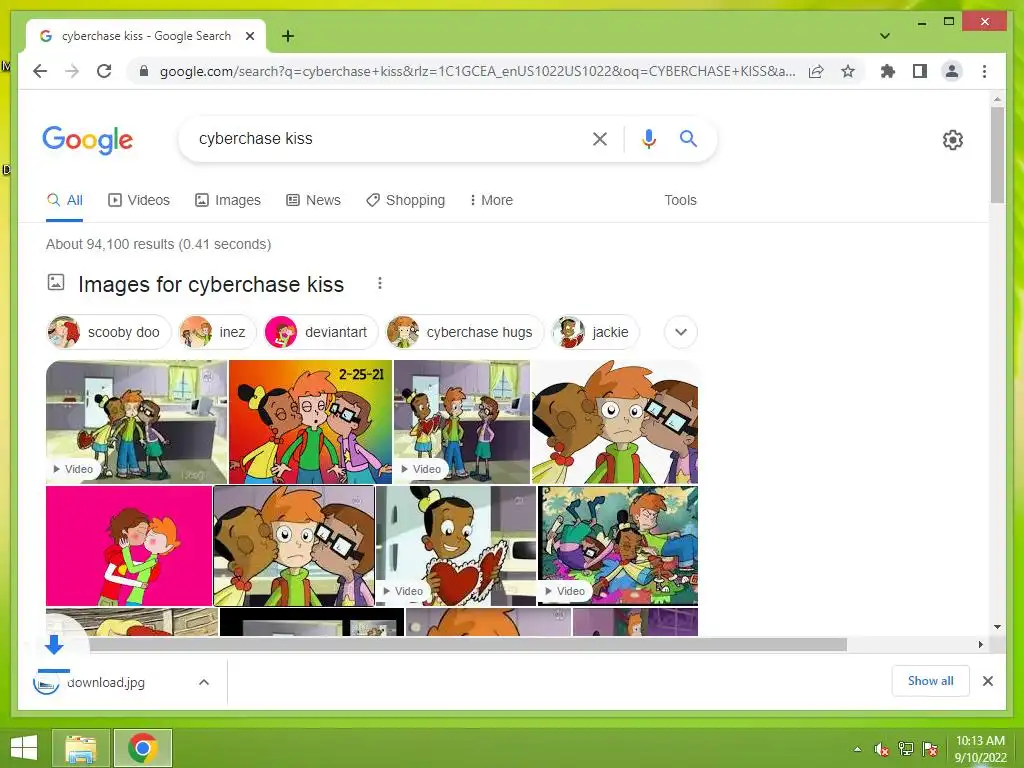Switch to the Videos tab
Viewport: 1024px width, 768px height.
click(x=138, y=200)
